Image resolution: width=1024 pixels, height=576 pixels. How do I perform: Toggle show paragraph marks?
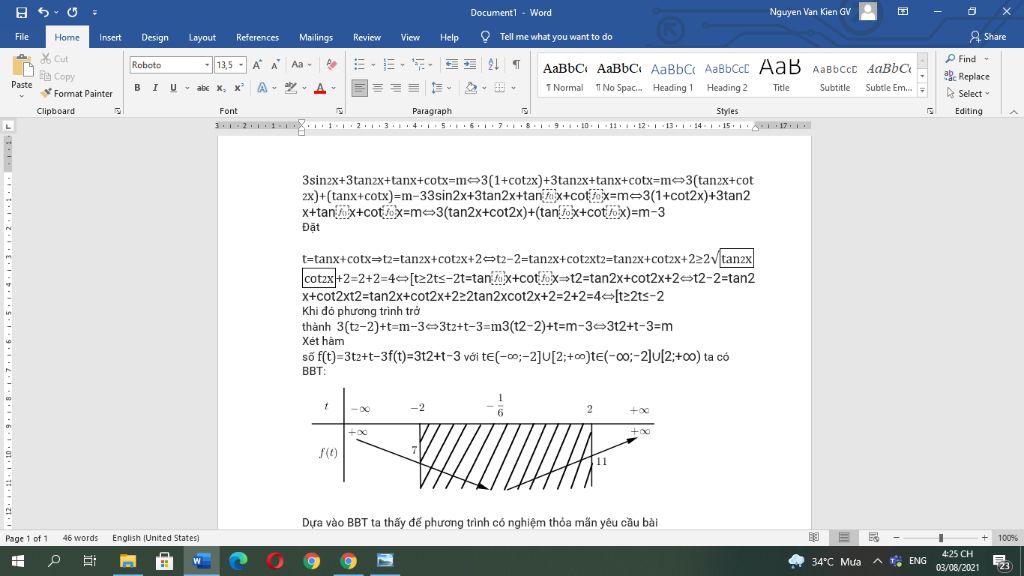pos(516,65)
